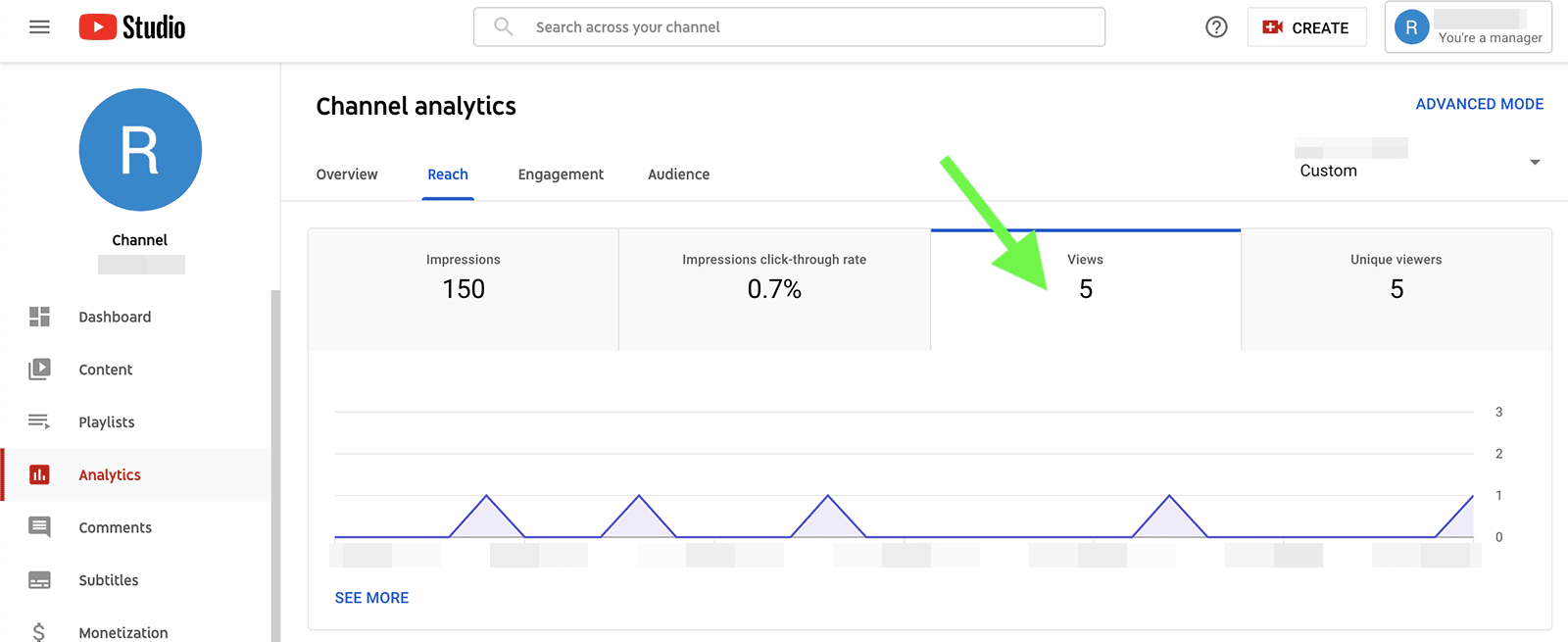1568x642 pixels.
Task: Switch to the Overview tab
Action: 347,174
